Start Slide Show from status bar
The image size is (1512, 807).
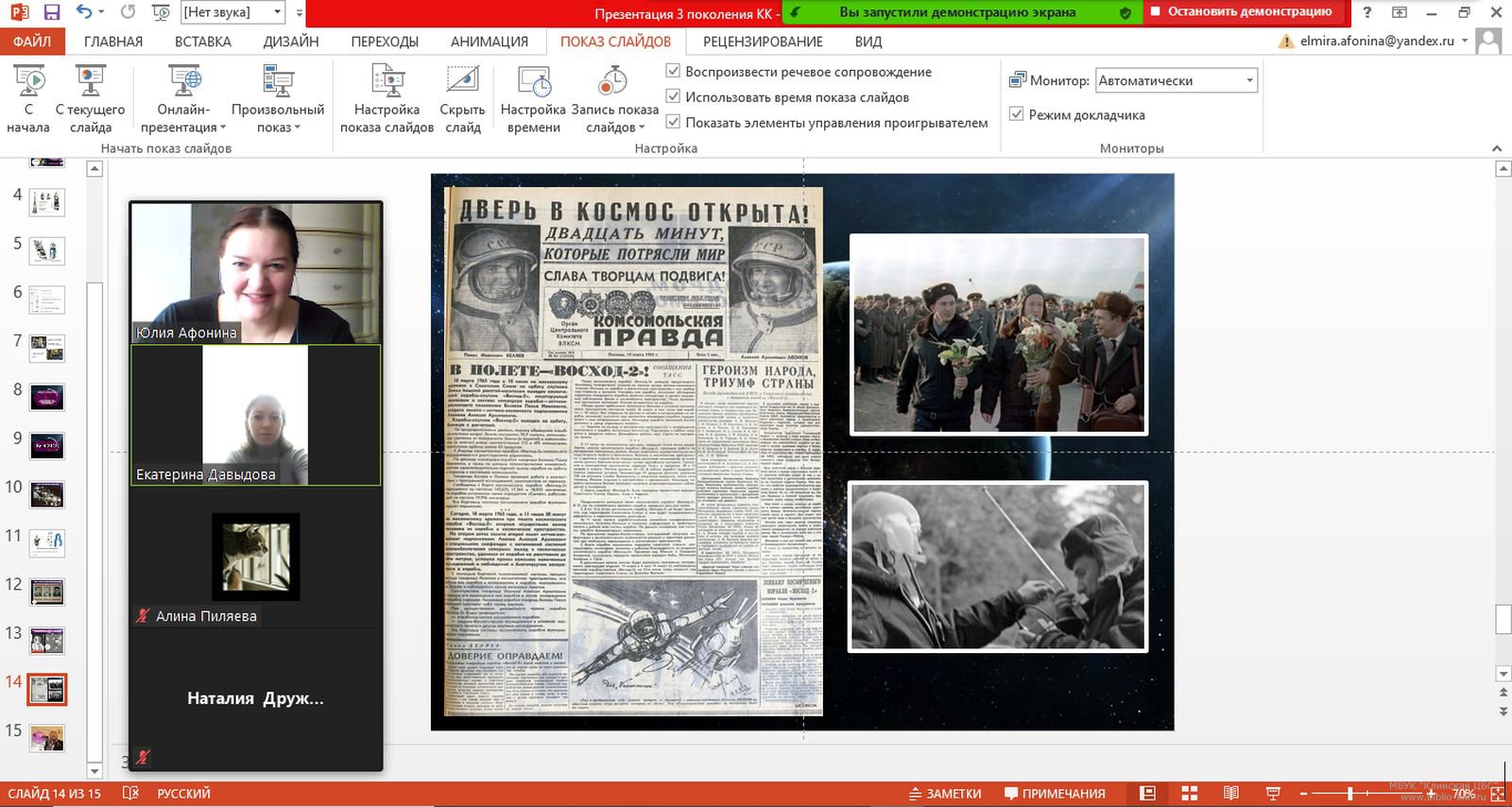[1273, 794]
